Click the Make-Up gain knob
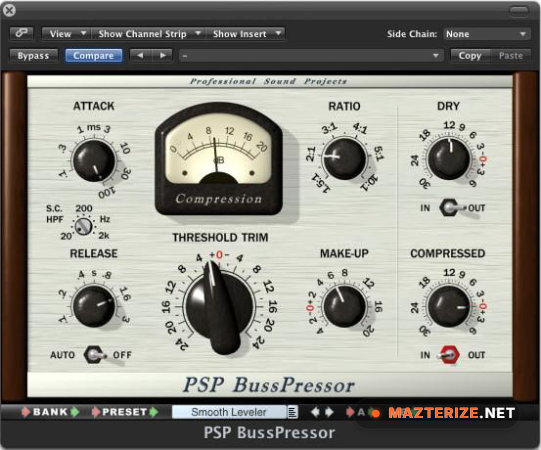The image size is (541, 450). click(x=344, y=306)
